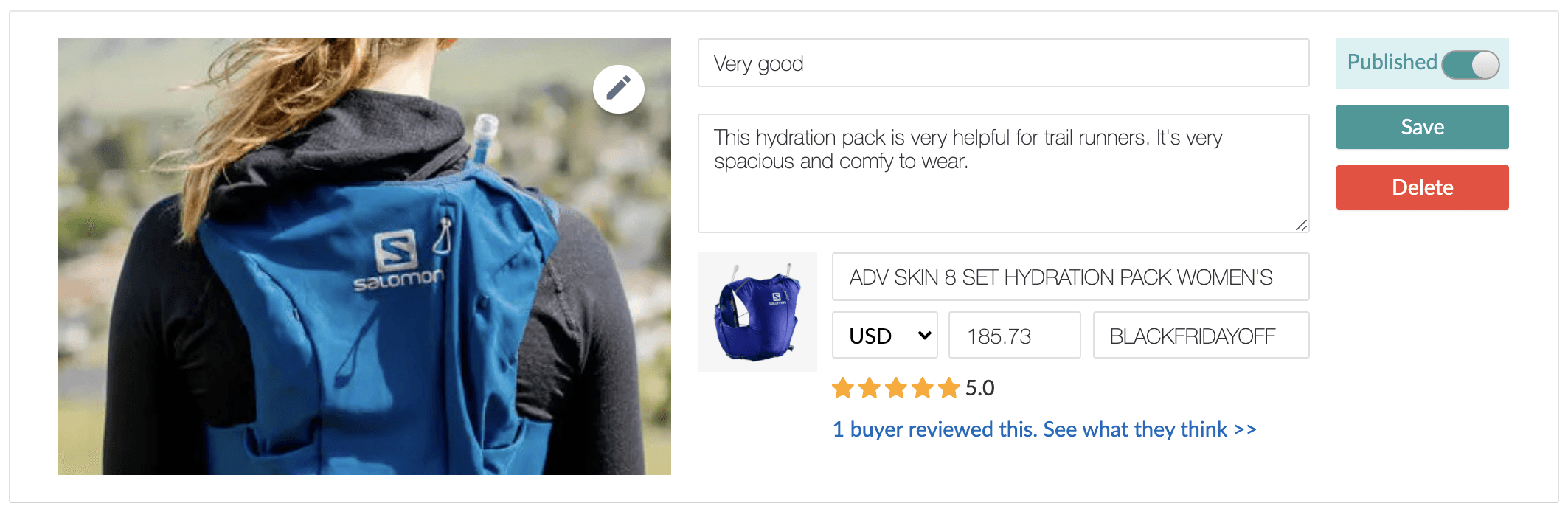Set the rating to three stars
Viewport: 1568px width, 509px height.
click(896, 388)
